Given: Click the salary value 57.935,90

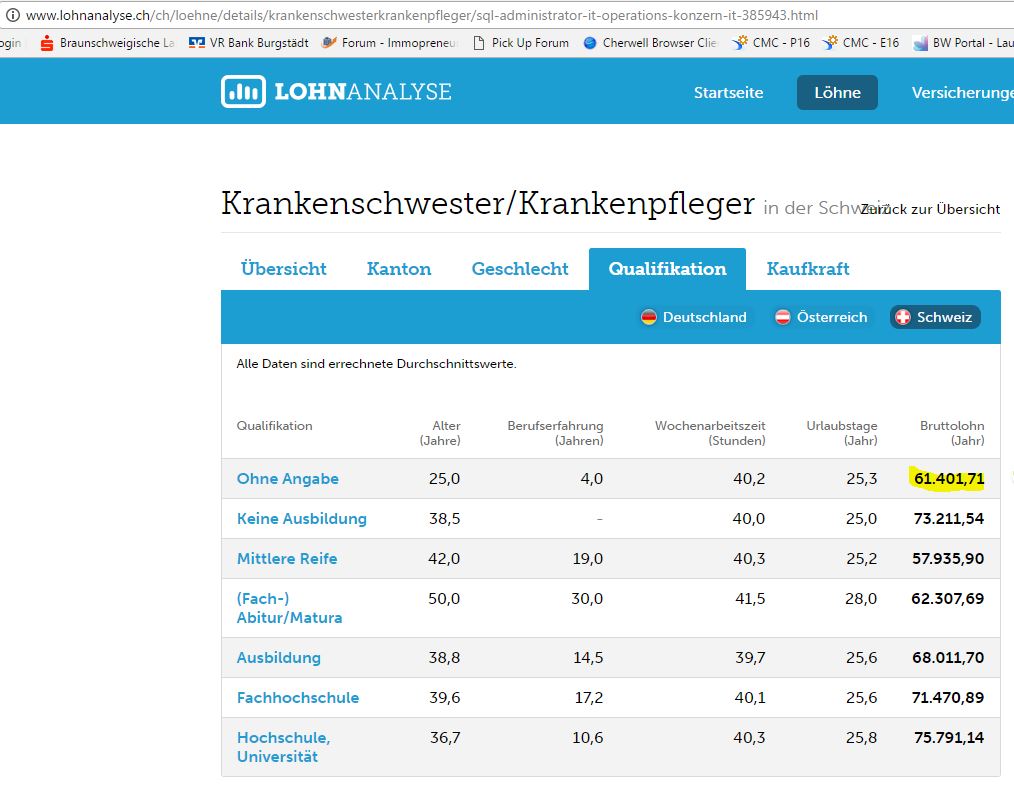Looking at the screenshot, I should pos(948,559).
